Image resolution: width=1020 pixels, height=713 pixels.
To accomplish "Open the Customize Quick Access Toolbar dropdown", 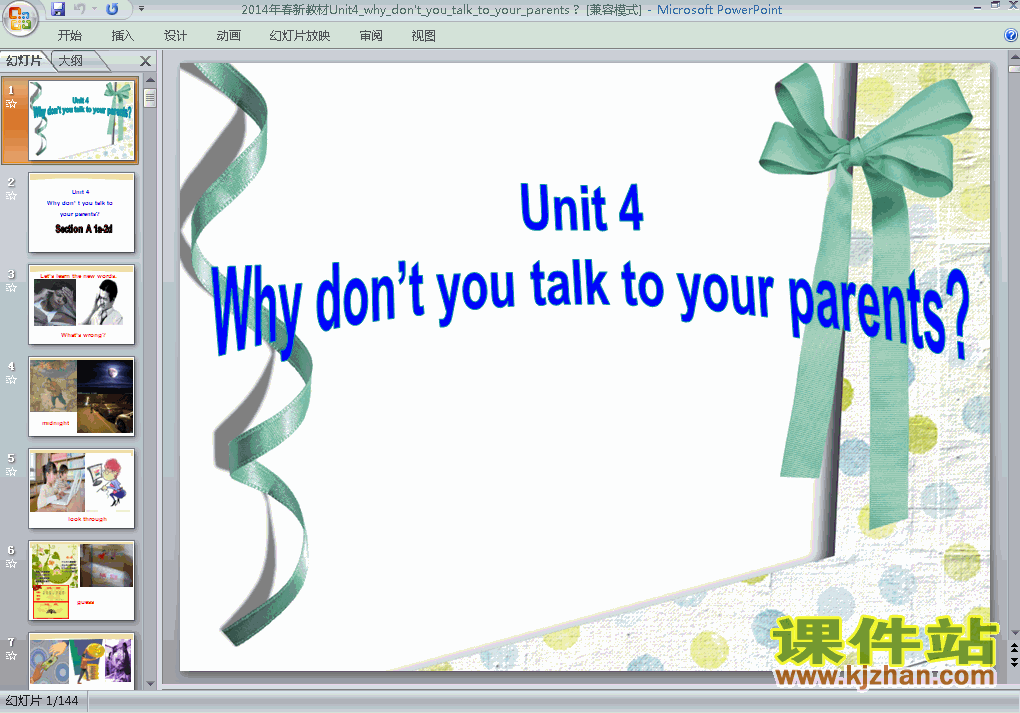I will pos(141,9).
